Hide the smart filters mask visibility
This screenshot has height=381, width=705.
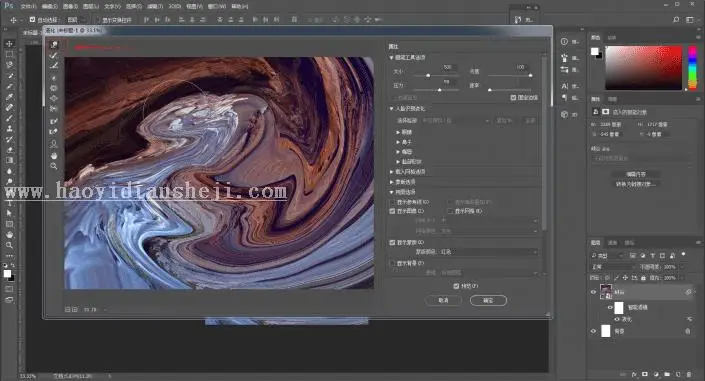(x=610, y=308)
